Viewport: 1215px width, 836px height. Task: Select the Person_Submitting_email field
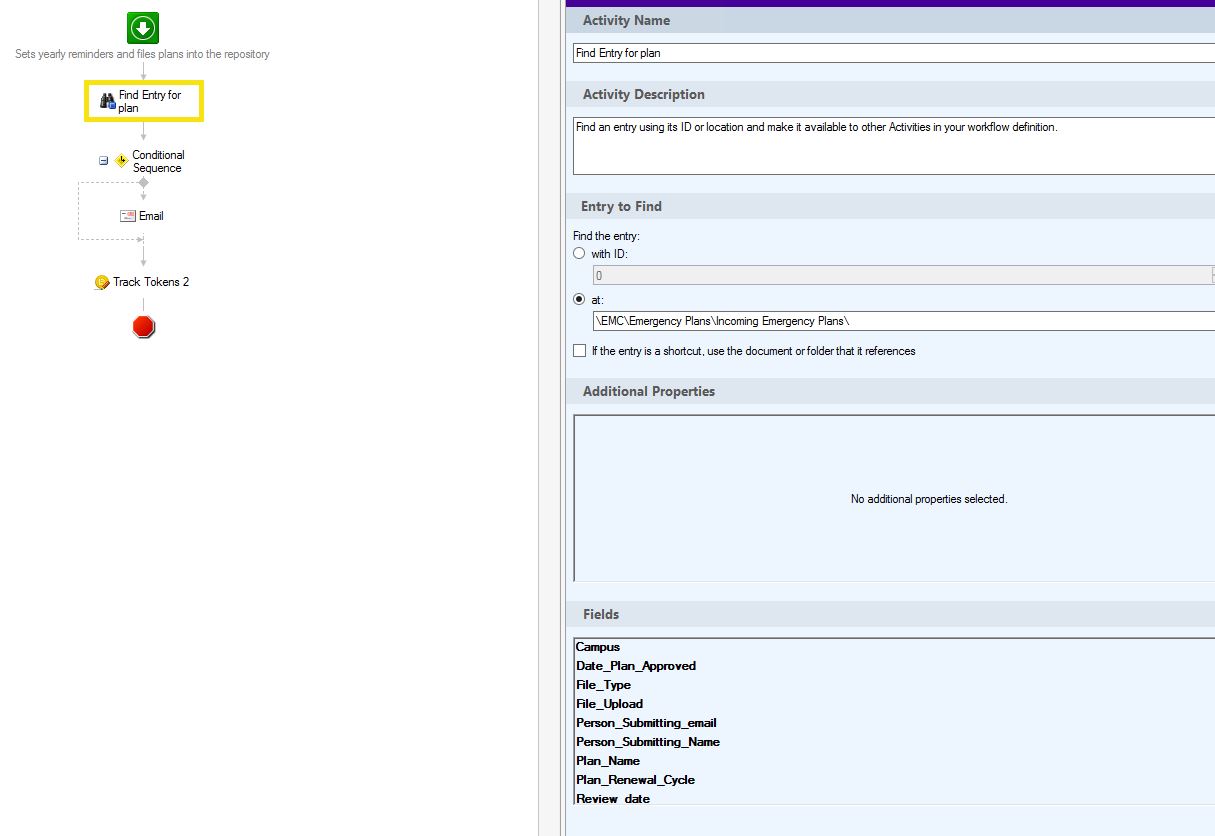(x=646, y=723)
